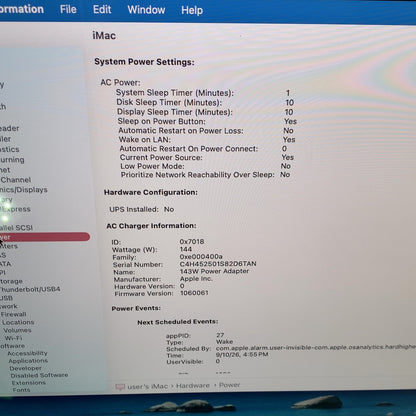
Task: Select Disabled Software in the sidebar
Action: click(39, 375)
